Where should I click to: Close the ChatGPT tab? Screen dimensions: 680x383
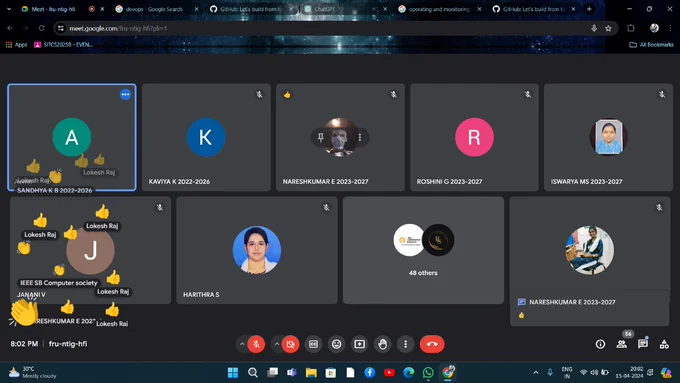[x=385, y=9]
